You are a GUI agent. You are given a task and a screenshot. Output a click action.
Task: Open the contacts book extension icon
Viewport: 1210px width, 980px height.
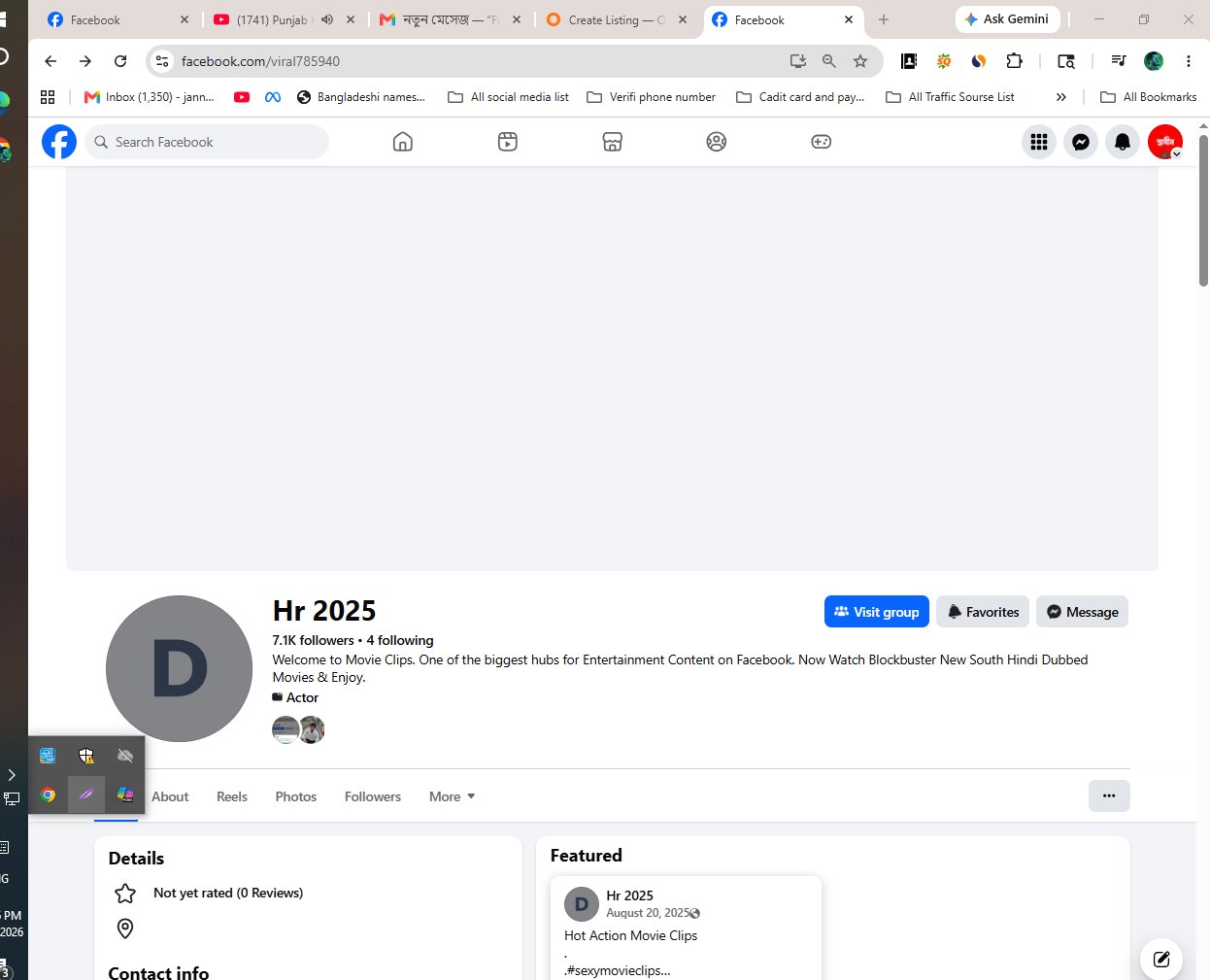[x=909, y=61]
